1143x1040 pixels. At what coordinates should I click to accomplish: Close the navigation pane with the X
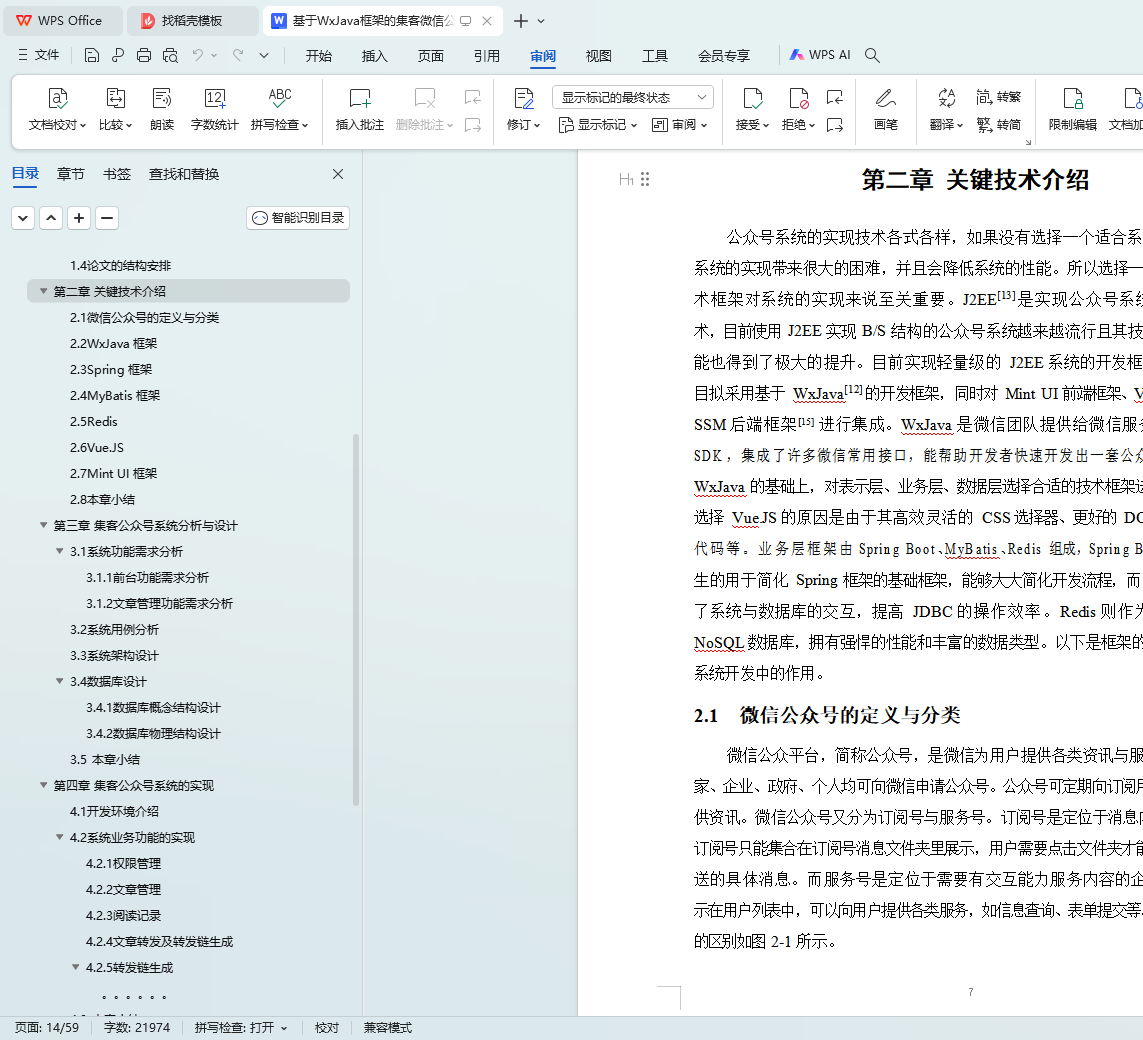338,174
